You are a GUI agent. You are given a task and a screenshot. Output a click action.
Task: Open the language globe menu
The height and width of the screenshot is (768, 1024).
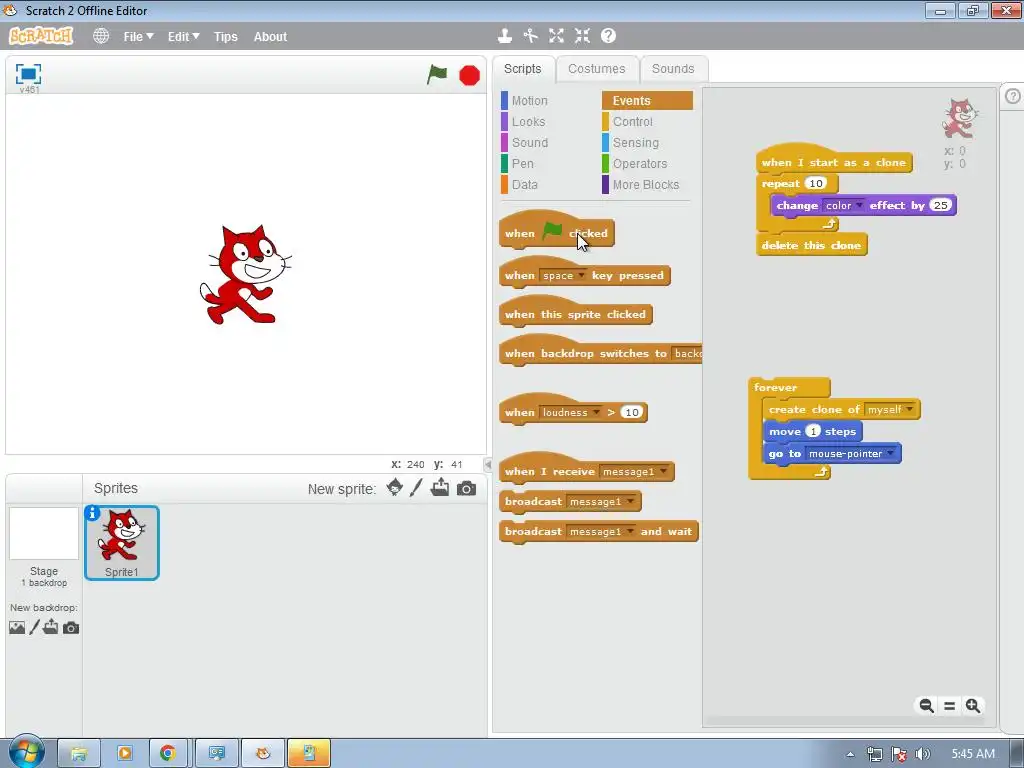coord(101,36)
